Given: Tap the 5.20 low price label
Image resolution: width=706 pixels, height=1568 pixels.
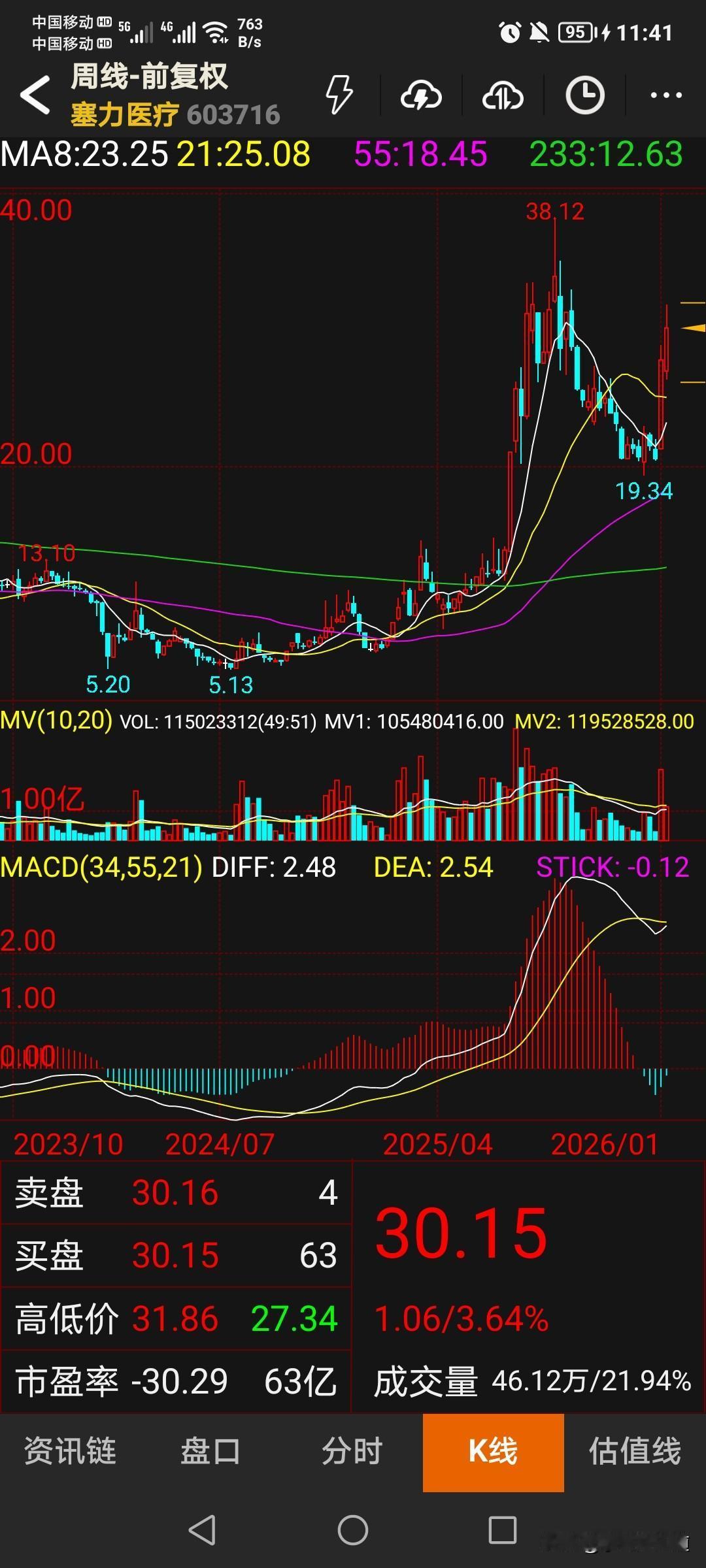Looking at the screenshot, I should [x=108, y=684].
